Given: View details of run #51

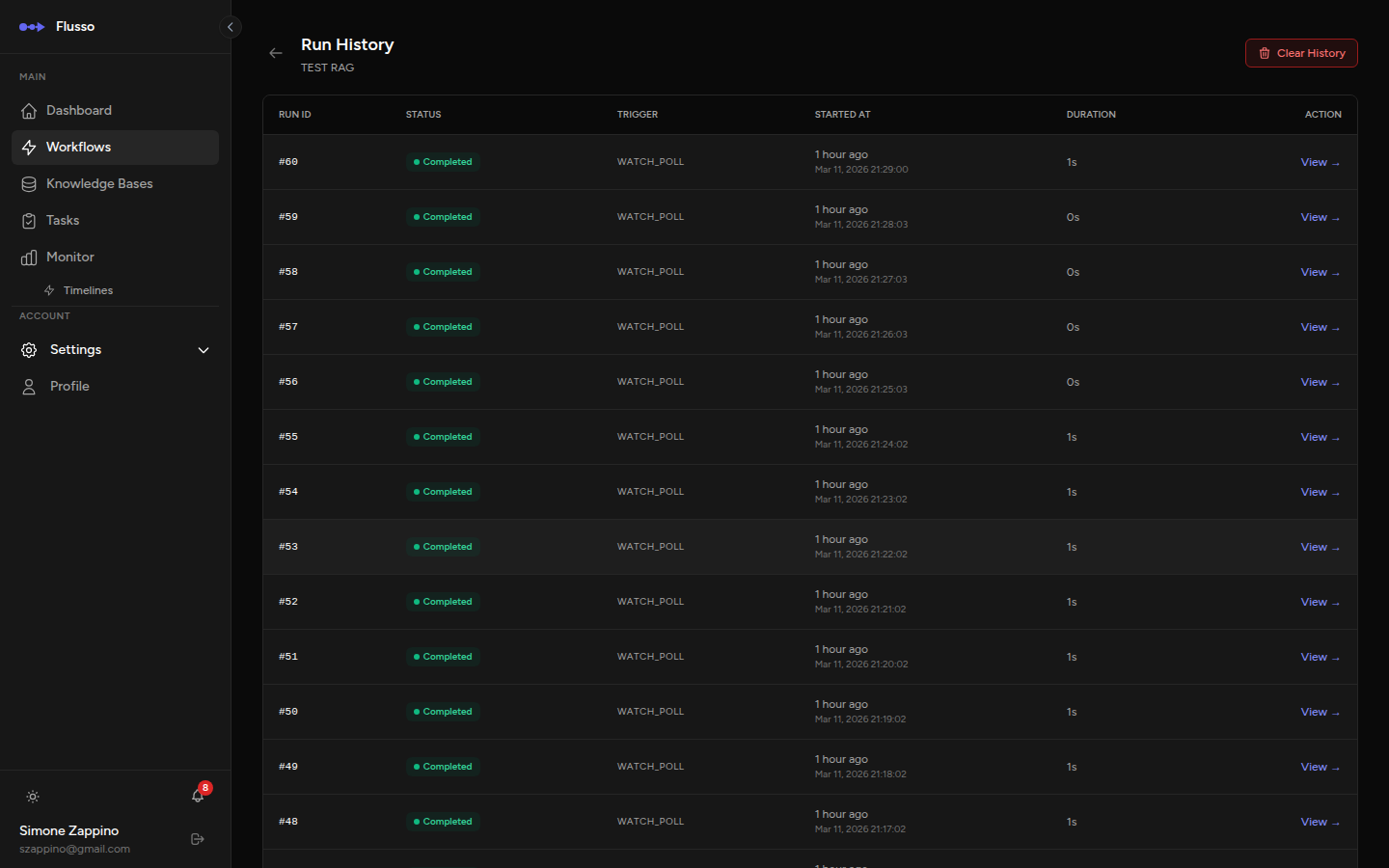Looking at the screenshot, I should click(x=1320, y=657).
